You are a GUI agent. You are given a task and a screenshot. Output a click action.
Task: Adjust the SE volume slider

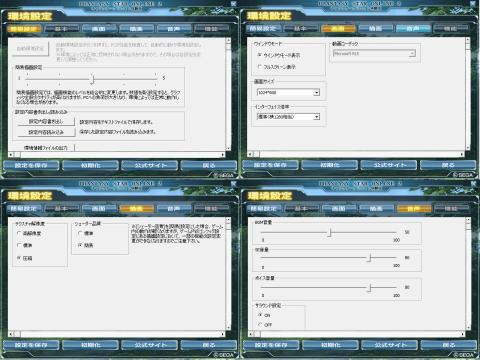click(369, 258)
